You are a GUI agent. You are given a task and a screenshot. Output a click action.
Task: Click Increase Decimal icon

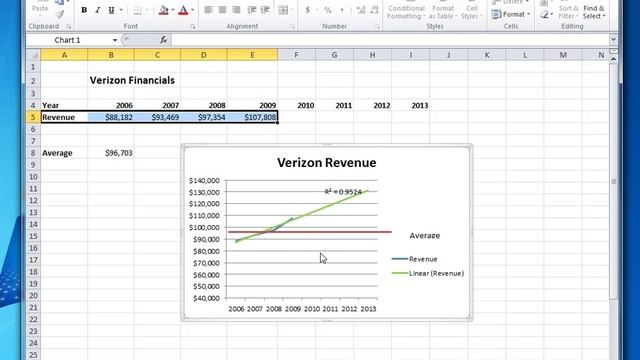[361, 9]
